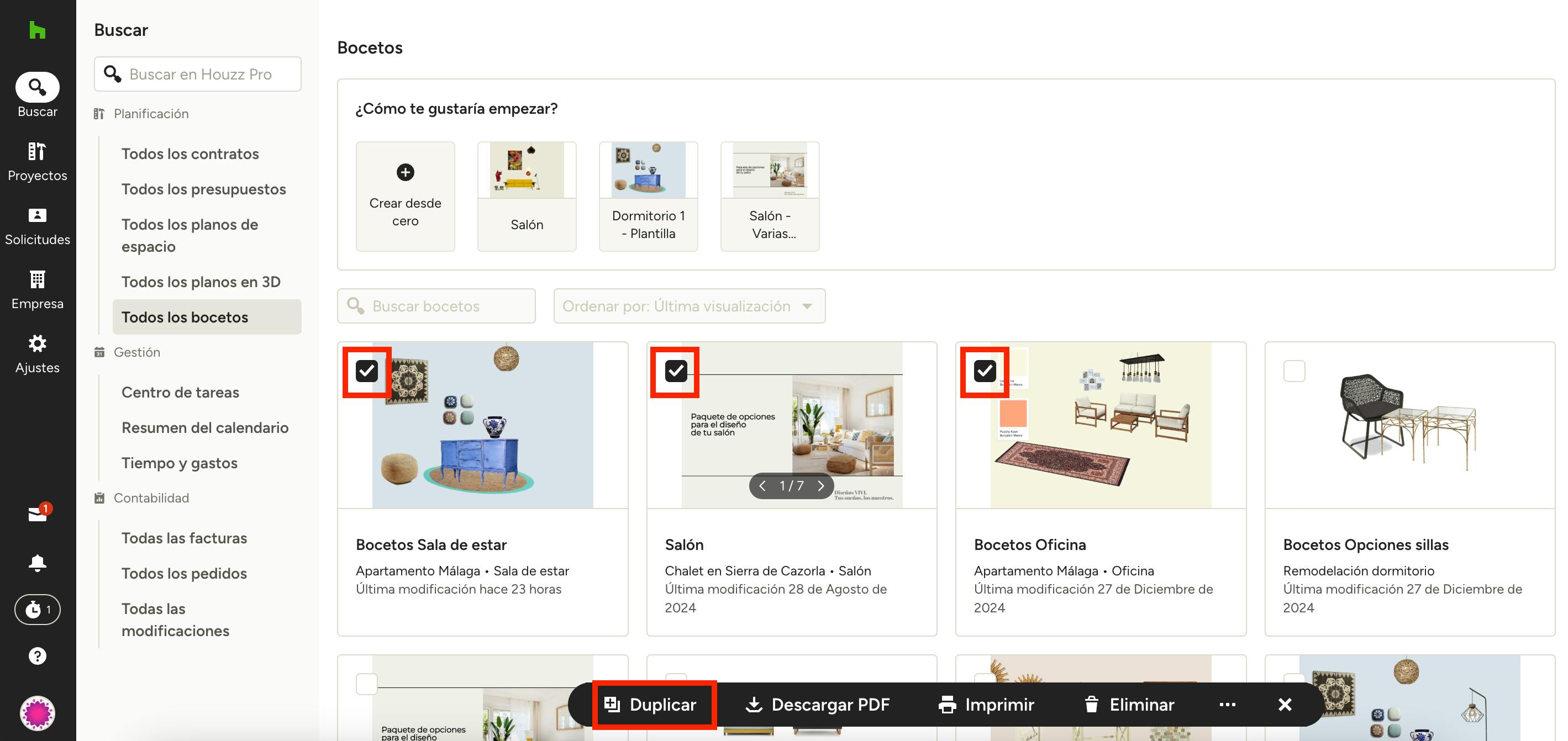Image resolution: width=1568 pixels, height=741 pixels.
Task: Open the Ordenar por Última visualización dropdown
Action: 689,305
